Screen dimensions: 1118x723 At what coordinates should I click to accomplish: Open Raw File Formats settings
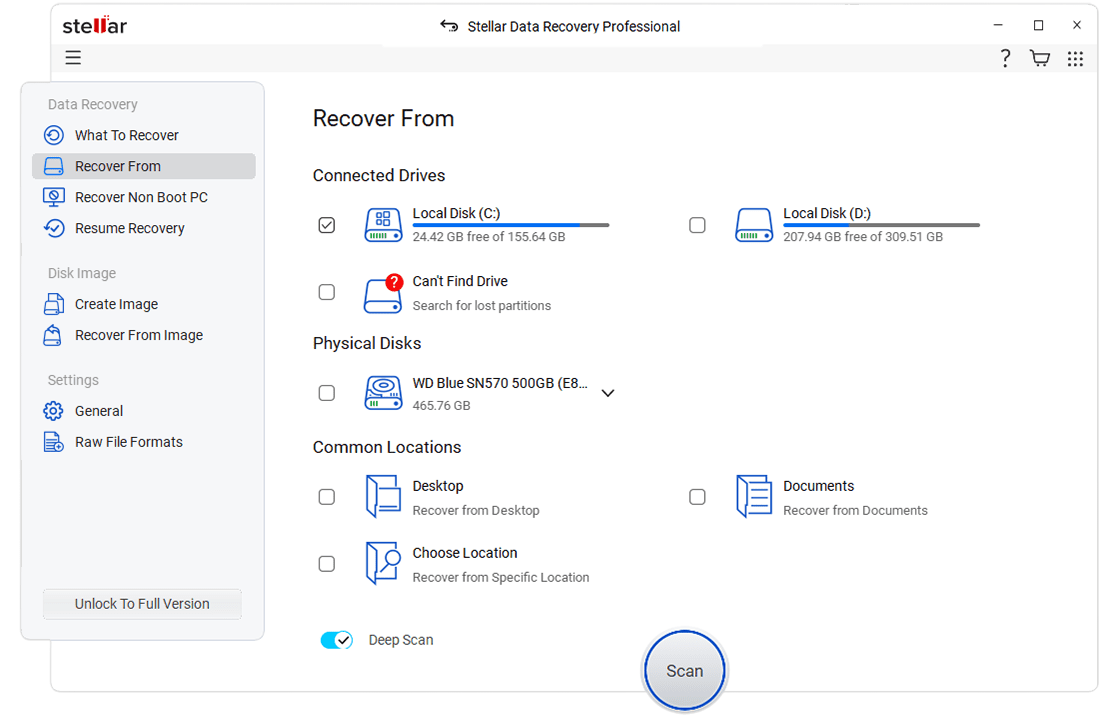click(x=128, y=442)
